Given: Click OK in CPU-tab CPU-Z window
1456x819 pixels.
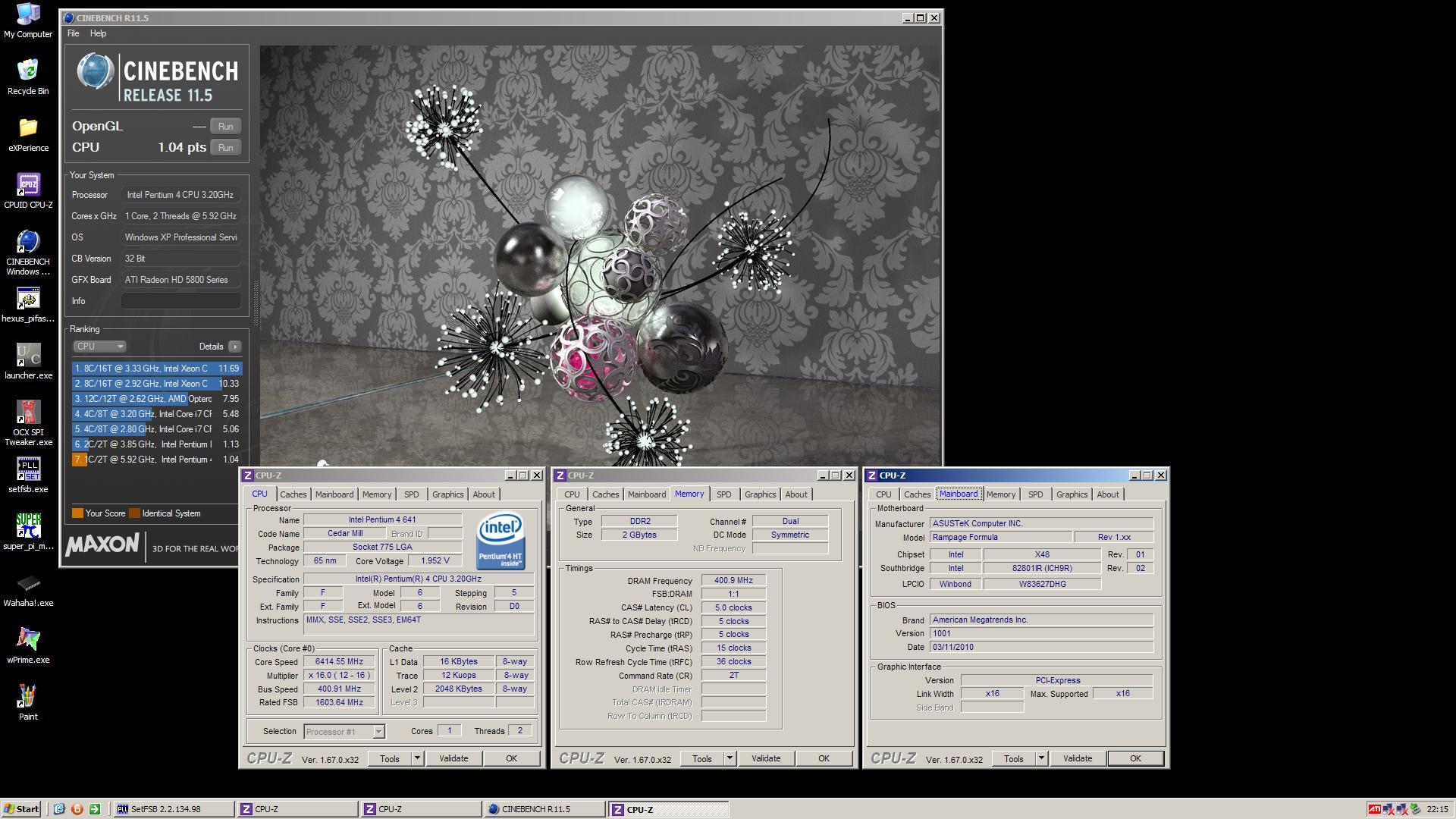Looking at the screenshot, I should tap(511, 758).
